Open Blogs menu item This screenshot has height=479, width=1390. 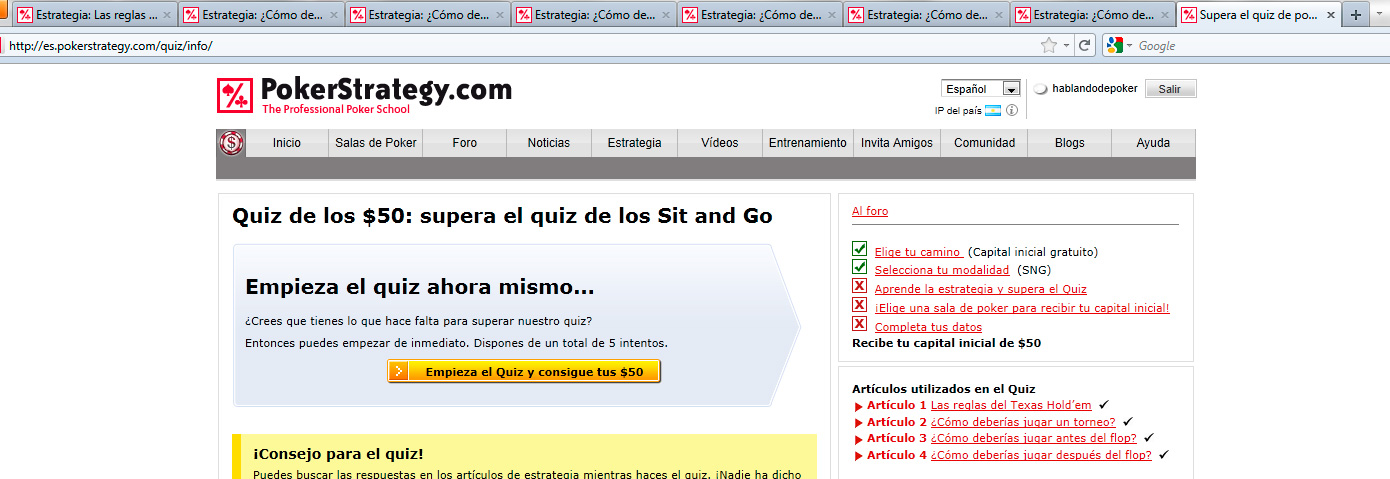click(1069, 143)
